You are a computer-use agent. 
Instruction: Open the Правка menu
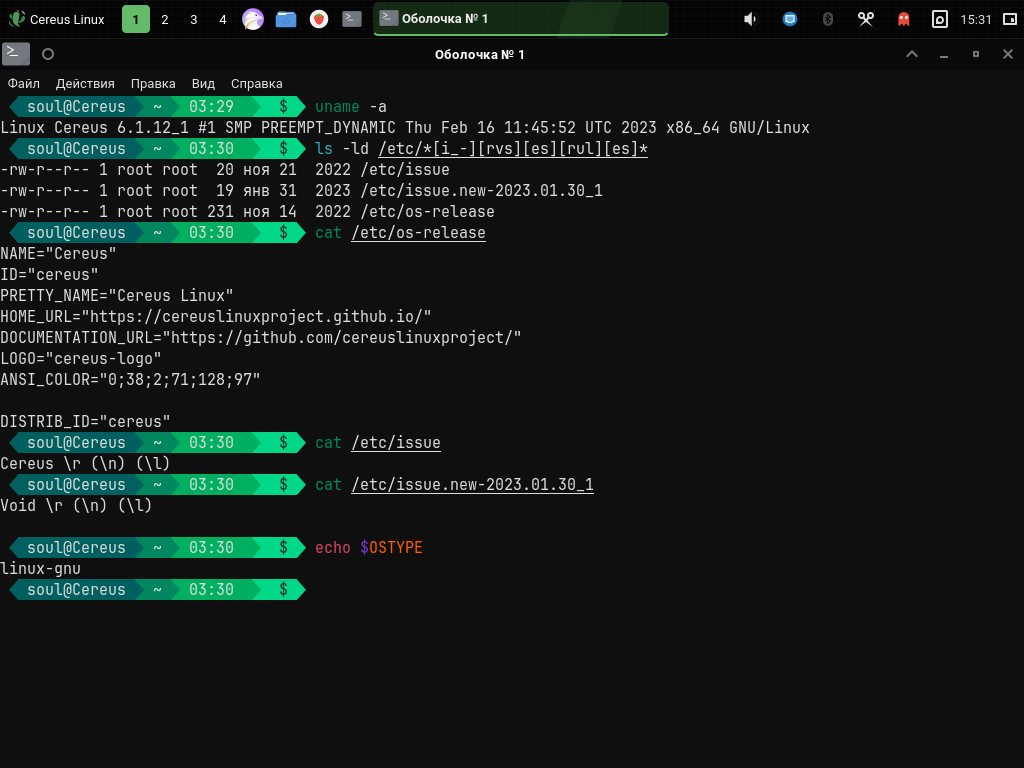click(153, 84)
